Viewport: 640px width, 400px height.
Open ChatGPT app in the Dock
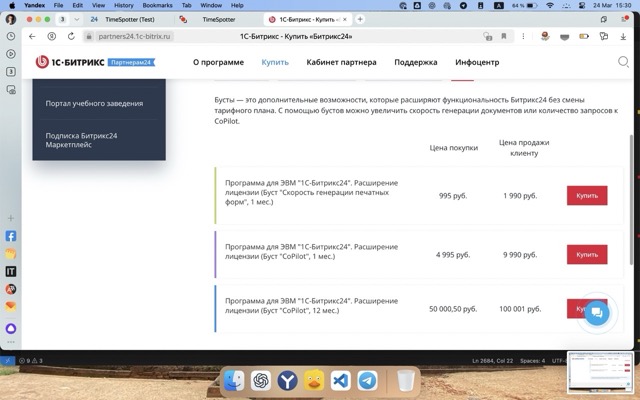(x=260, y=381)
